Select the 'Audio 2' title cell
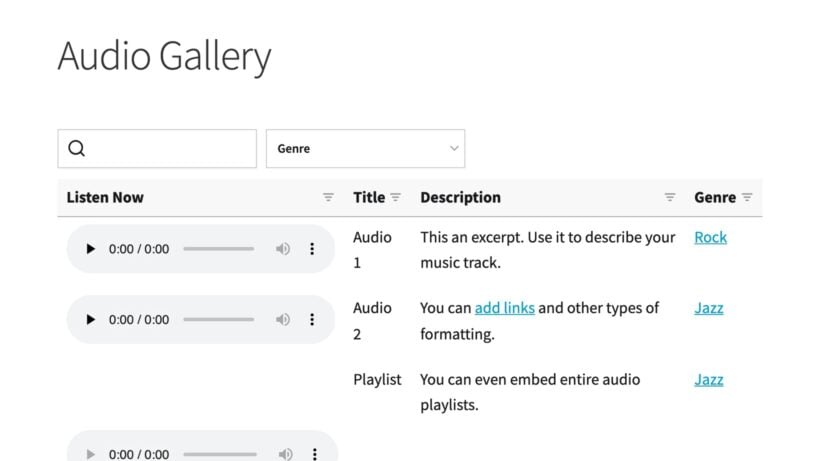The image size is (820, 461). pos(372,321)
